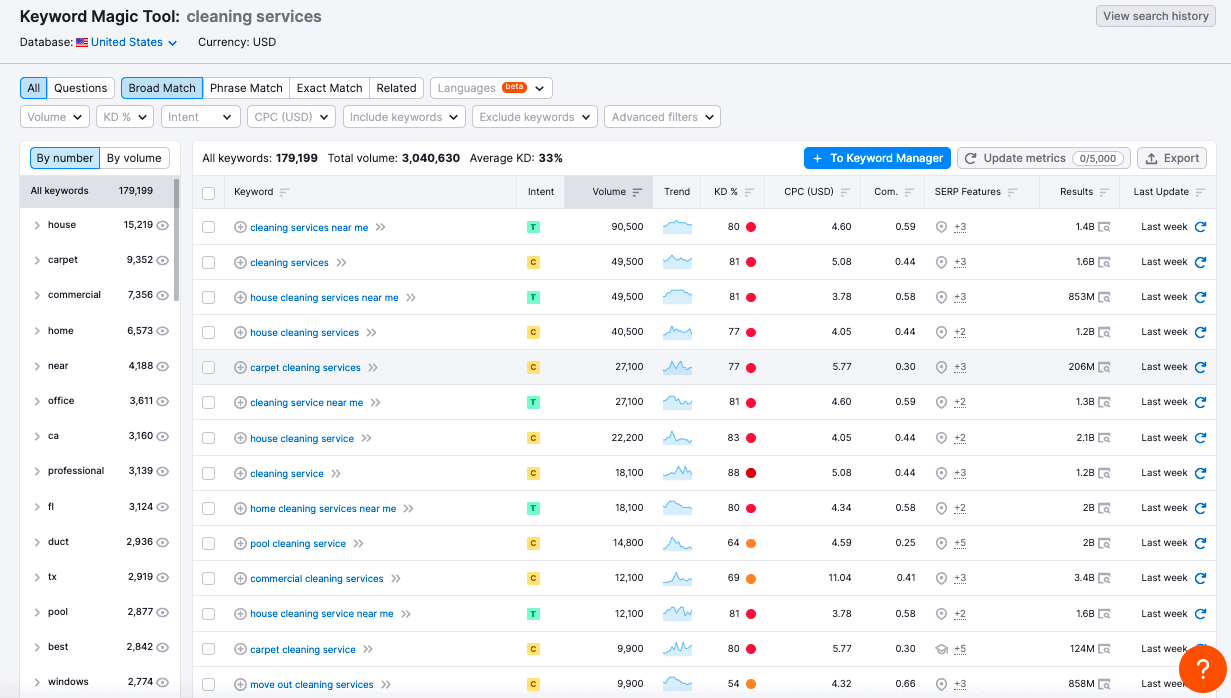1231x698 pixels.
Task: Open the Intent filter control
Action: point(200,116)
